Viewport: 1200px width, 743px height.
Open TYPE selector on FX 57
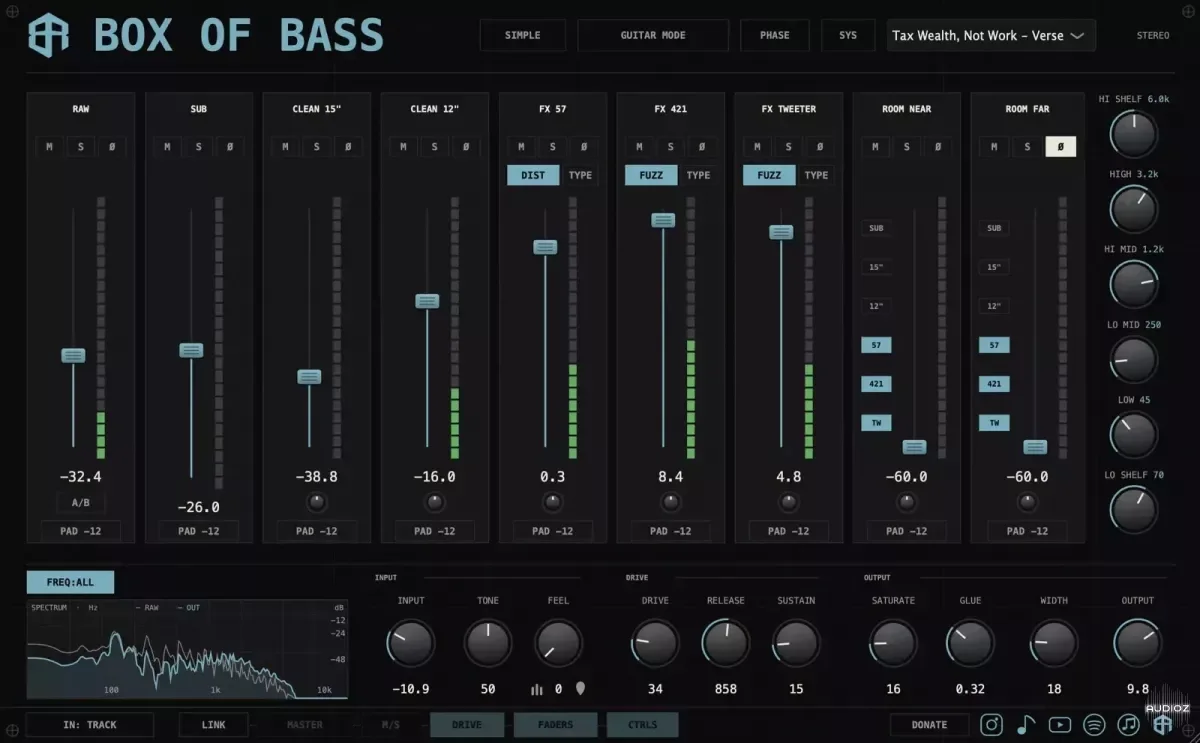[x=580, y=175]
